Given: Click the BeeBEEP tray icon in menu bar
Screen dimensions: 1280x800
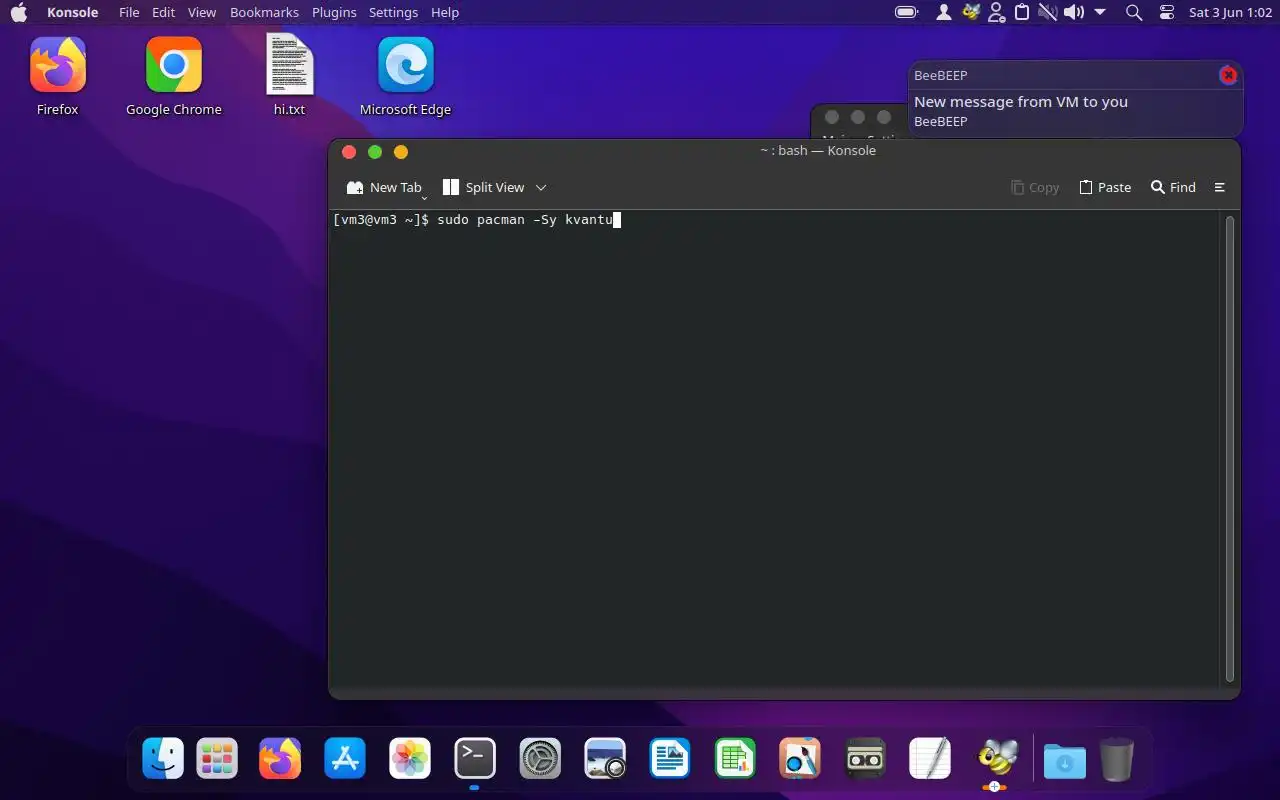Looking at the screenshot, I should pyautogui.click(x=971, y=12).
